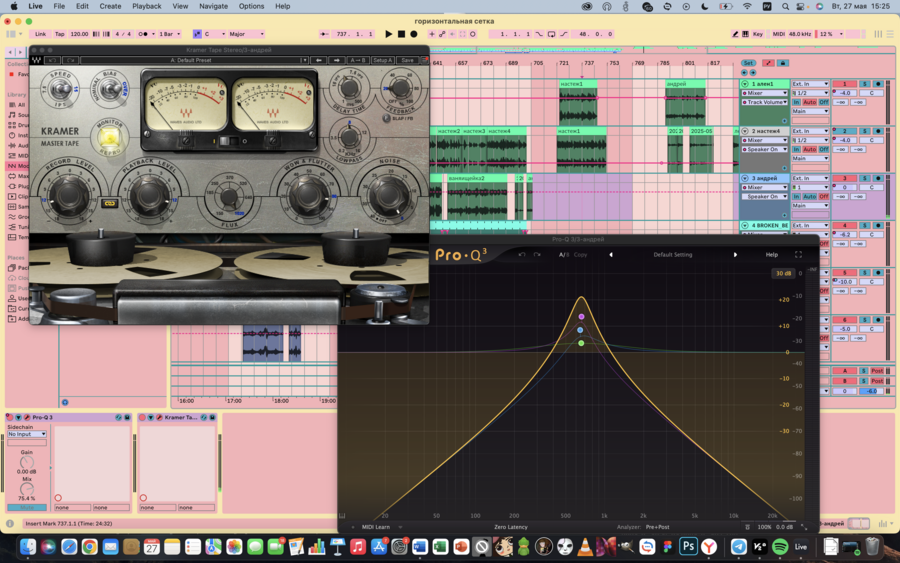Toggle the Link button in the control bar
This screenshot has width=900, height=563.
(x=40, y=34)
